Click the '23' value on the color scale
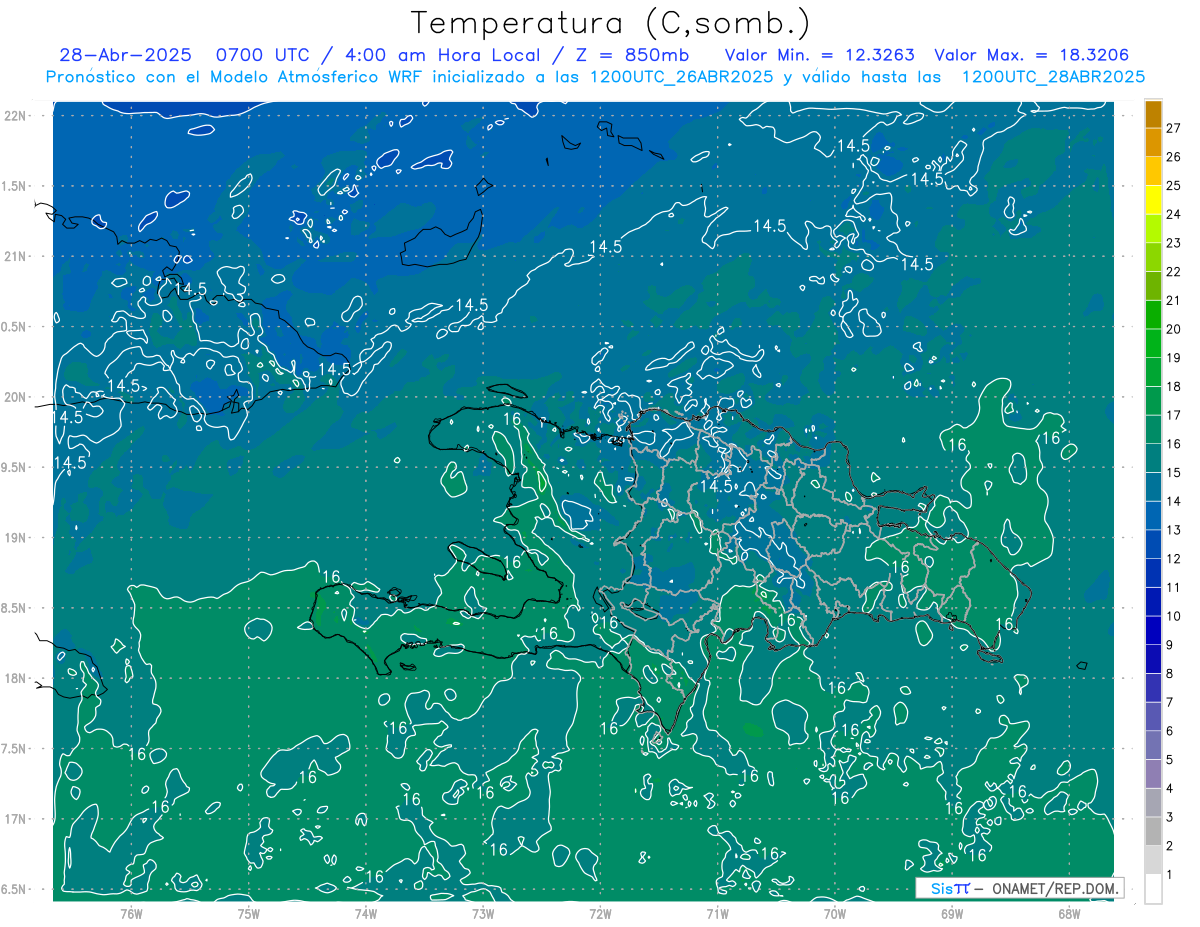Screen dimensions: 1200x927 [1174, 243]
